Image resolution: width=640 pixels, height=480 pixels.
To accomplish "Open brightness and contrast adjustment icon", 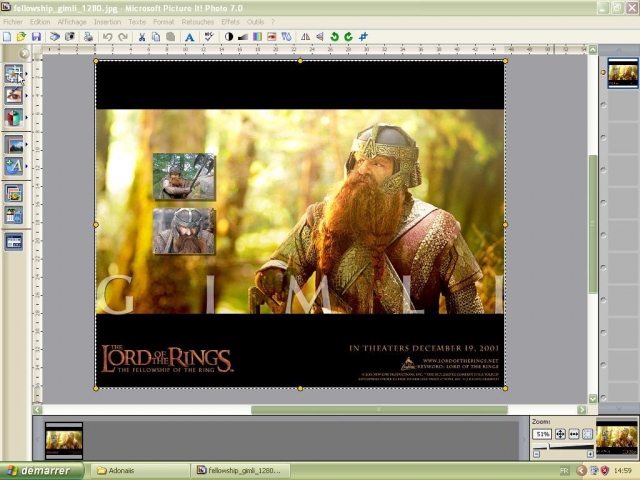I will pos(229,37).
